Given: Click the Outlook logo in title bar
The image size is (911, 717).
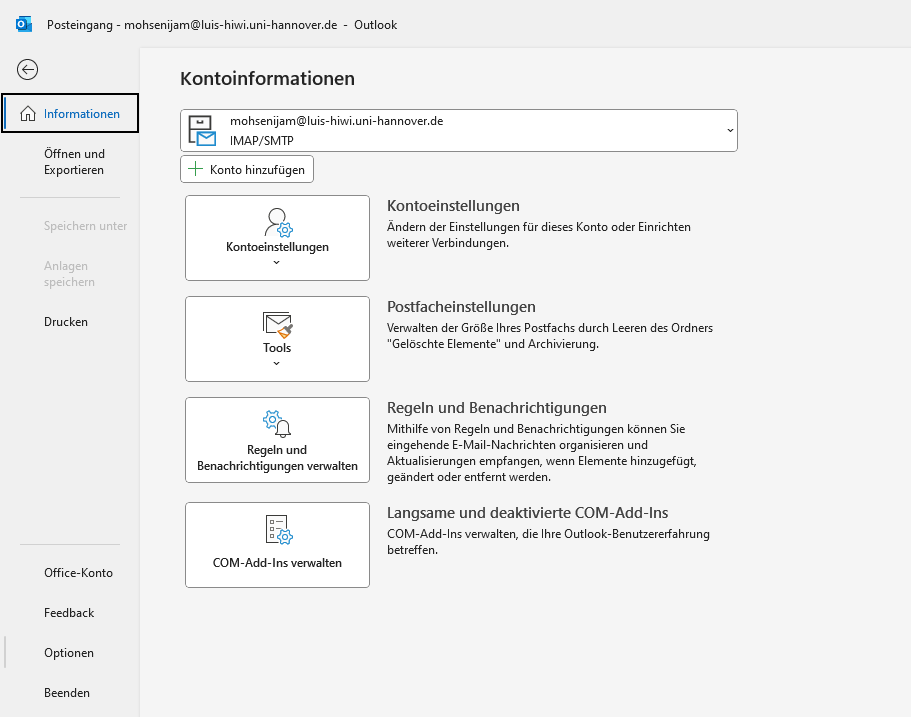Looking at the screenshot, I should tap(24, 24).
